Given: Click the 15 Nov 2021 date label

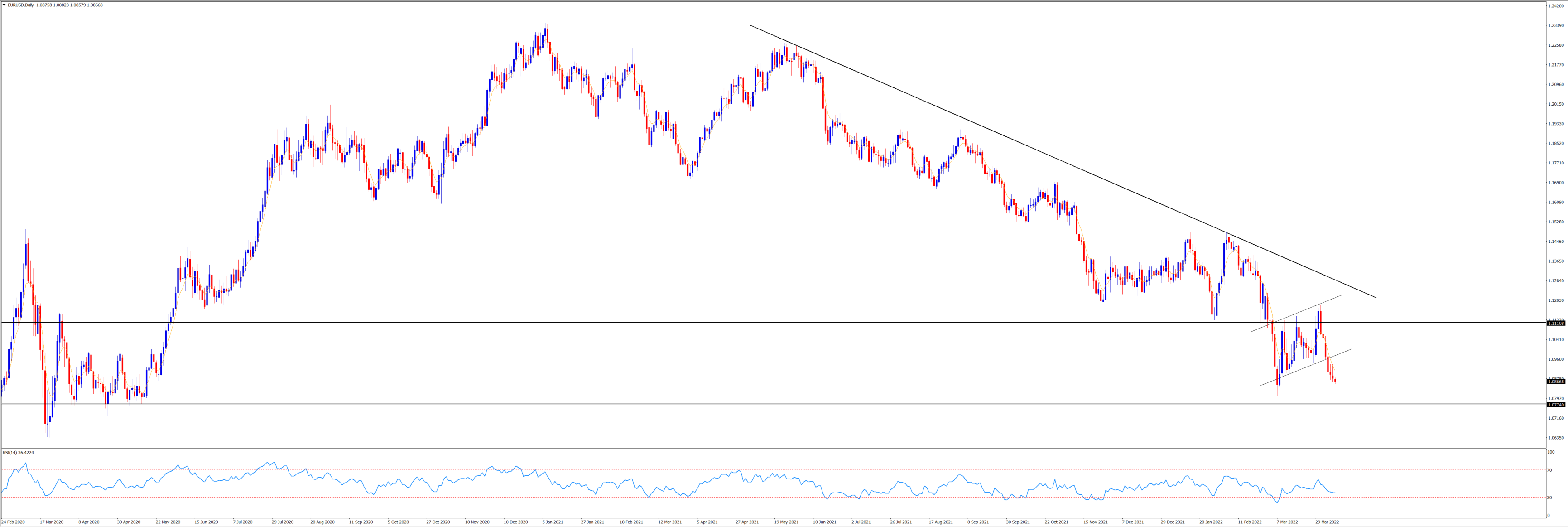Looking at the screenshot, I should tap(1096, 522).
